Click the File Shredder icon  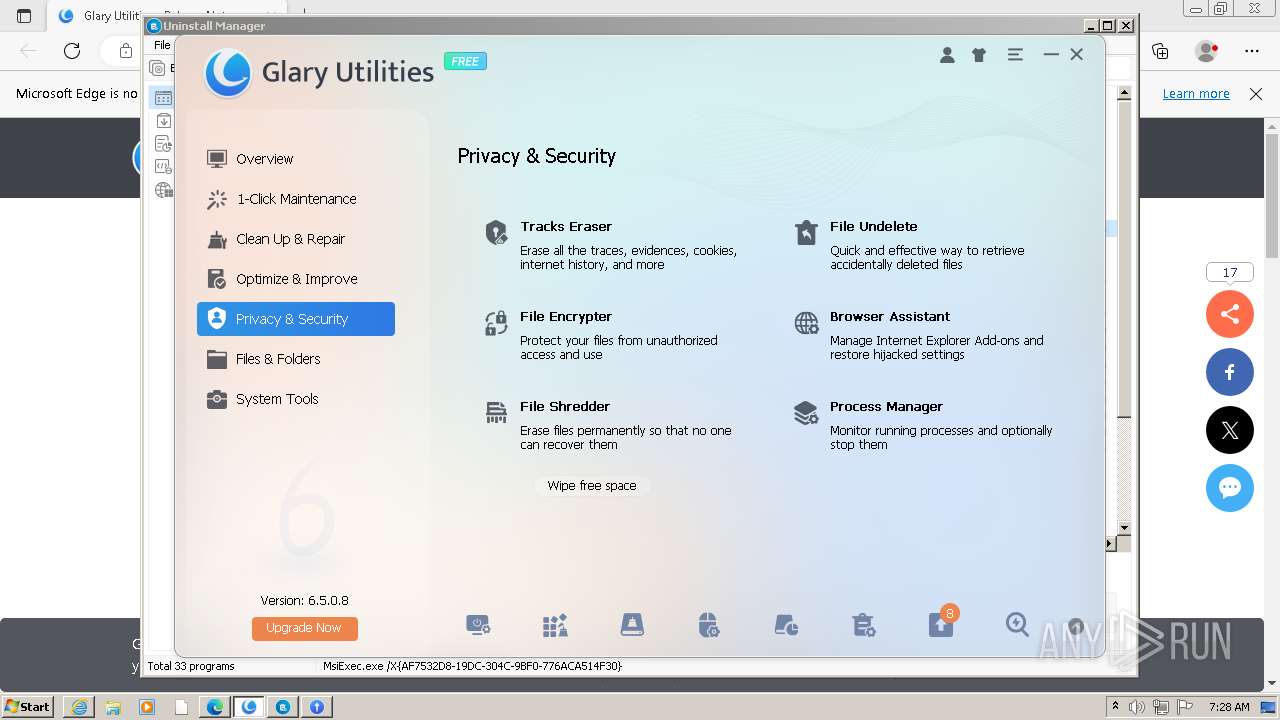pyautogui.click(x=496, y=413)
